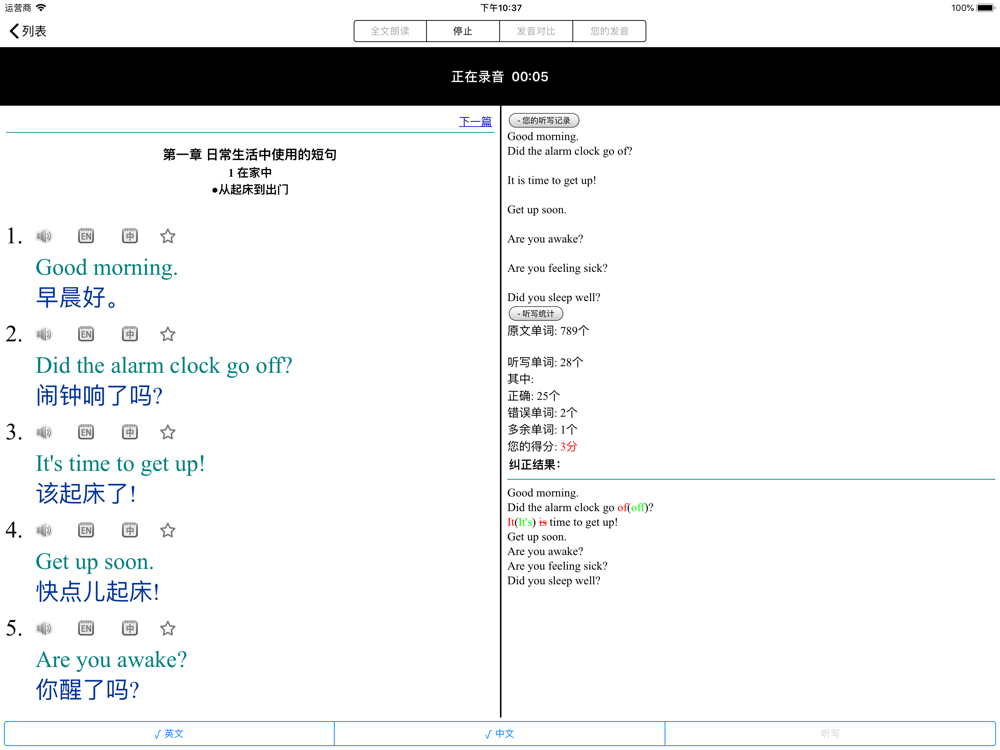Click the 中 icon for sentence 3
The image size is (1000, 750).
(130, 432)
